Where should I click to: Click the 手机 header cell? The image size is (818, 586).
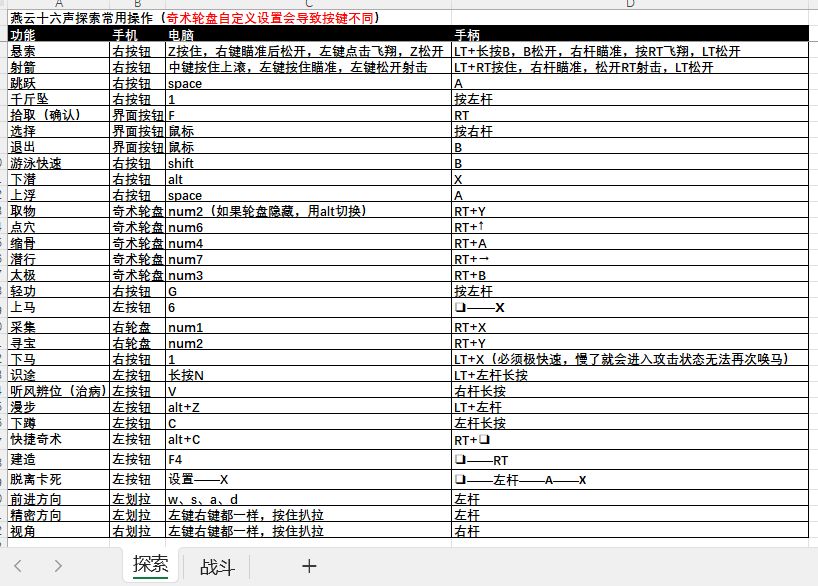coord(138,35)
